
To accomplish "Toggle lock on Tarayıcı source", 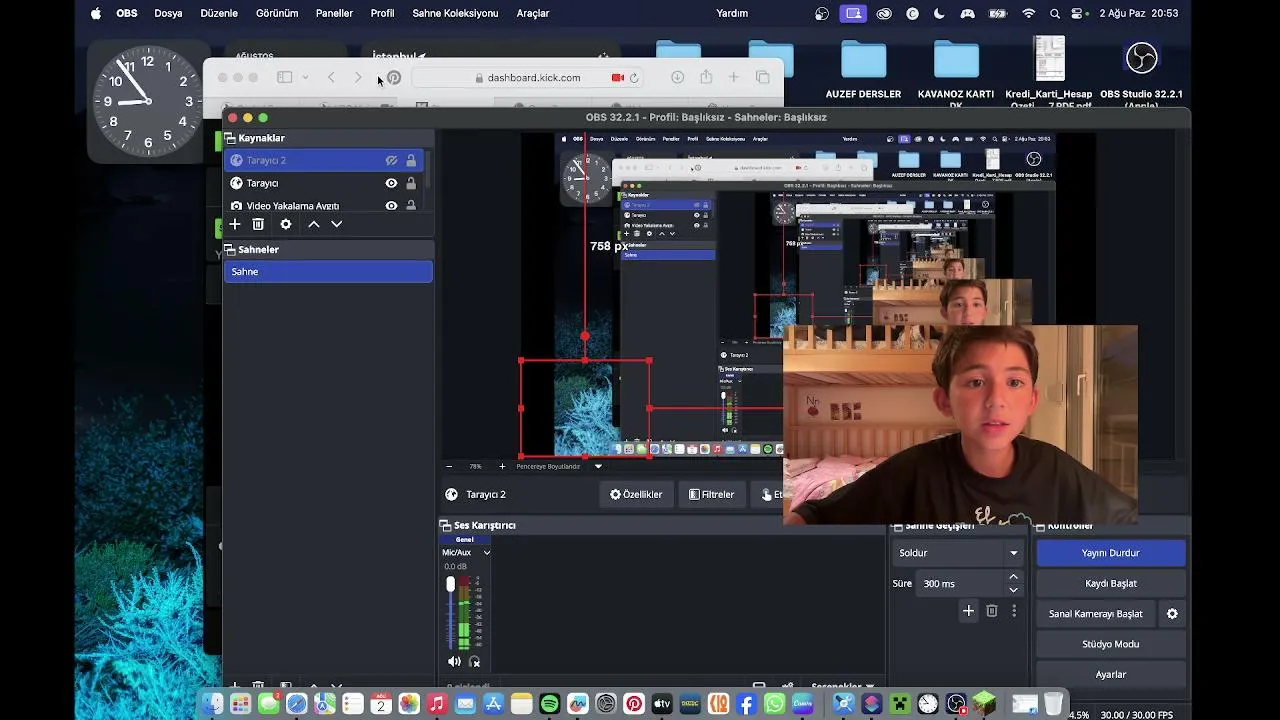I will coord(411,183).
